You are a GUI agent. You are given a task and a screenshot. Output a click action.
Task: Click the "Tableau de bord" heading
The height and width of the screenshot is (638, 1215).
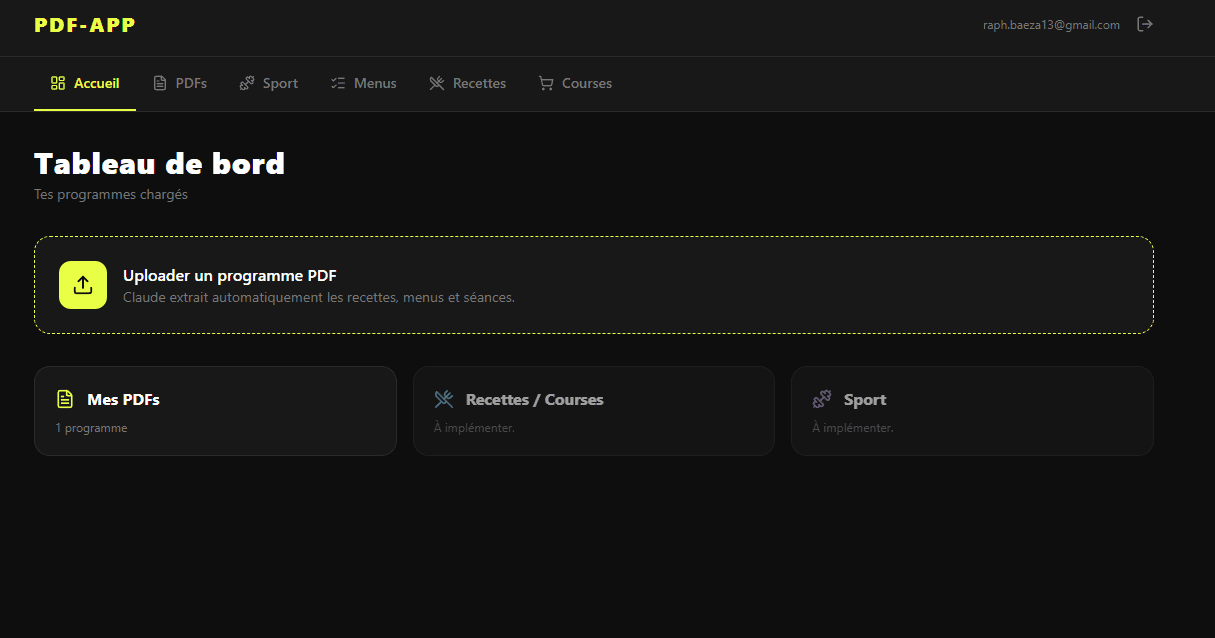[x=160, y=164]
